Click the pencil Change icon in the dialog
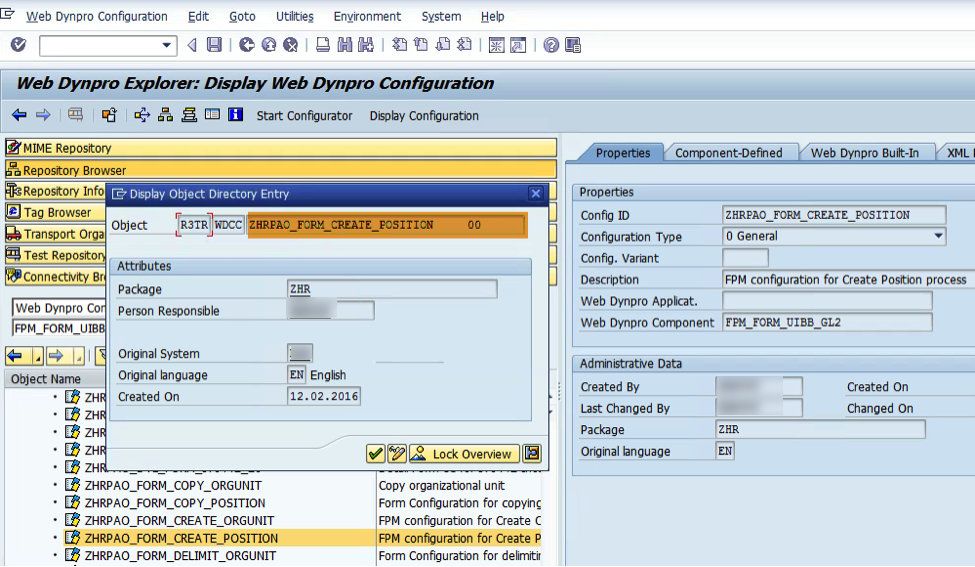Image resolution: width=975 pixels, height=567 pixels. (397, 454)
